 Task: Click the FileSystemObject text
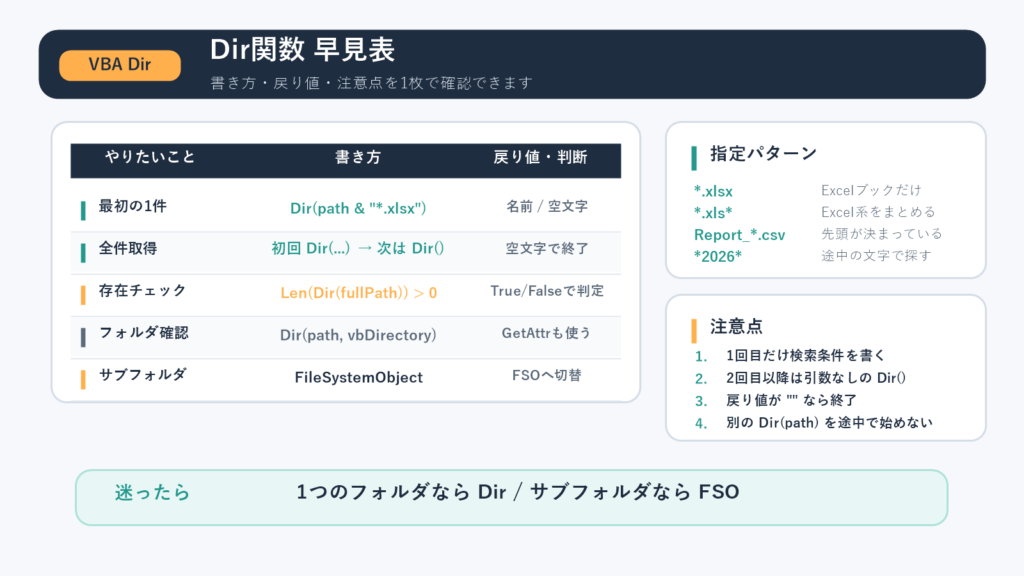359,377
